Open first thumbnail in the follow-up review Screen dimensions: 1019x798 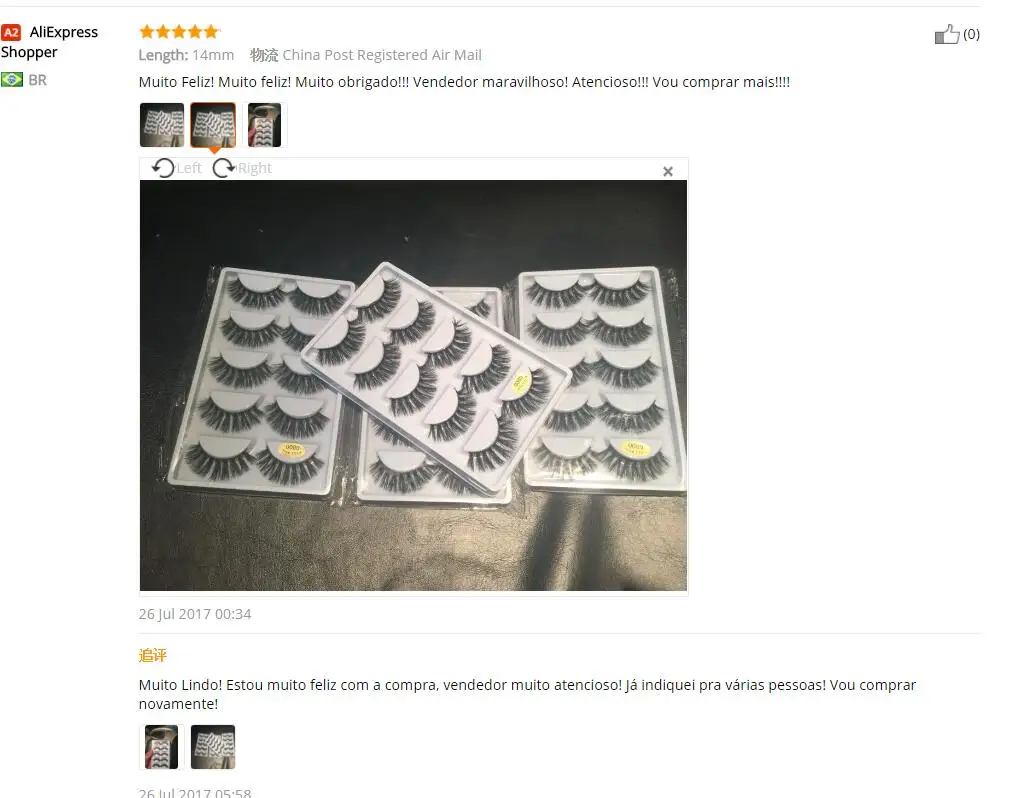click(161, 747)
